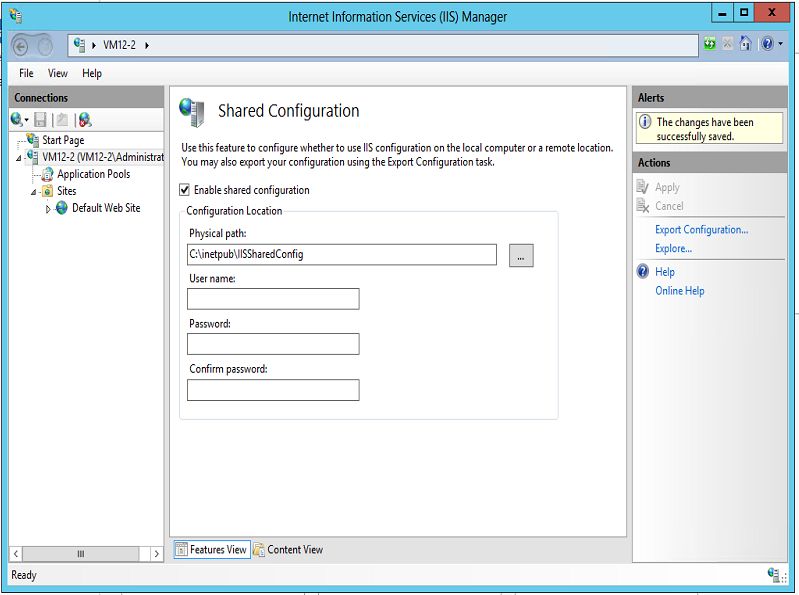Viewport: 799px width, 595px height.
Task: Click the Cancel action icon
Action: 643,206
